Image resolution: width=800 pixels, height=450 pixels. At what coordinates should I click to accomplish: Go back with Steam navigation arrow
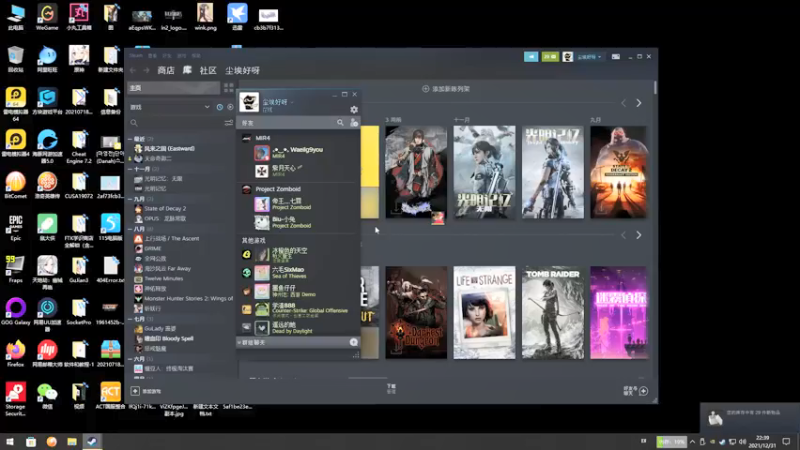[x=133, y=70]
